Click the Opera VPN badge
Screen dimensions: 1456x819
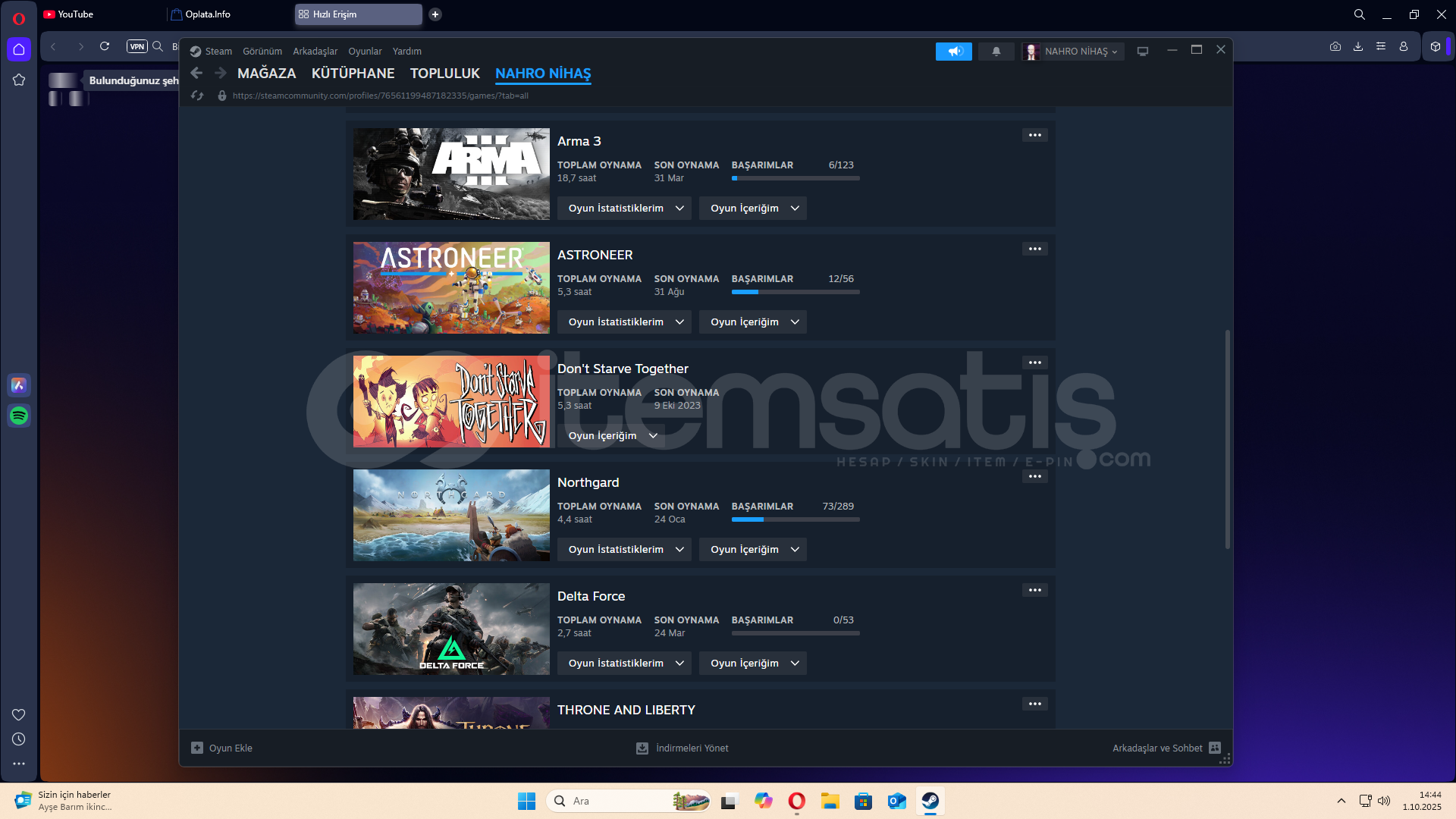click(x=136, y=46)
